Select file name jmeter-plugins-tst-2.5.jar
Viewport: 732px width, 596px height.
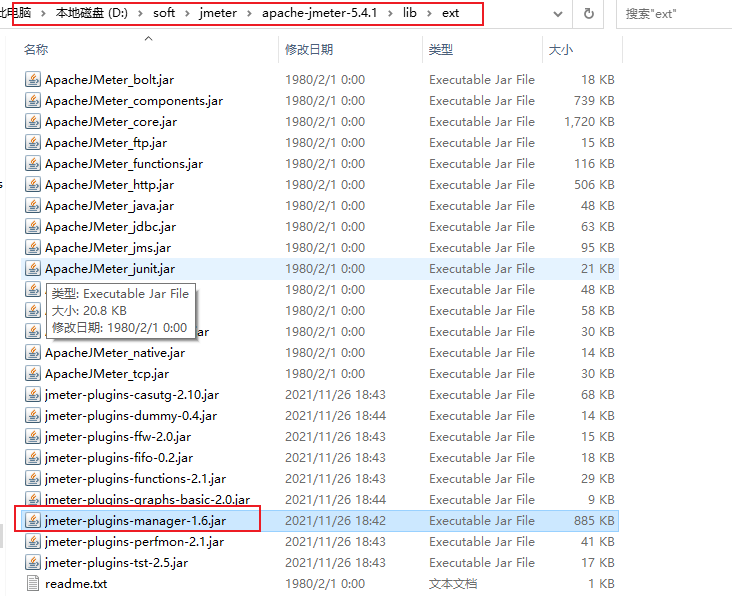[116, 563]
